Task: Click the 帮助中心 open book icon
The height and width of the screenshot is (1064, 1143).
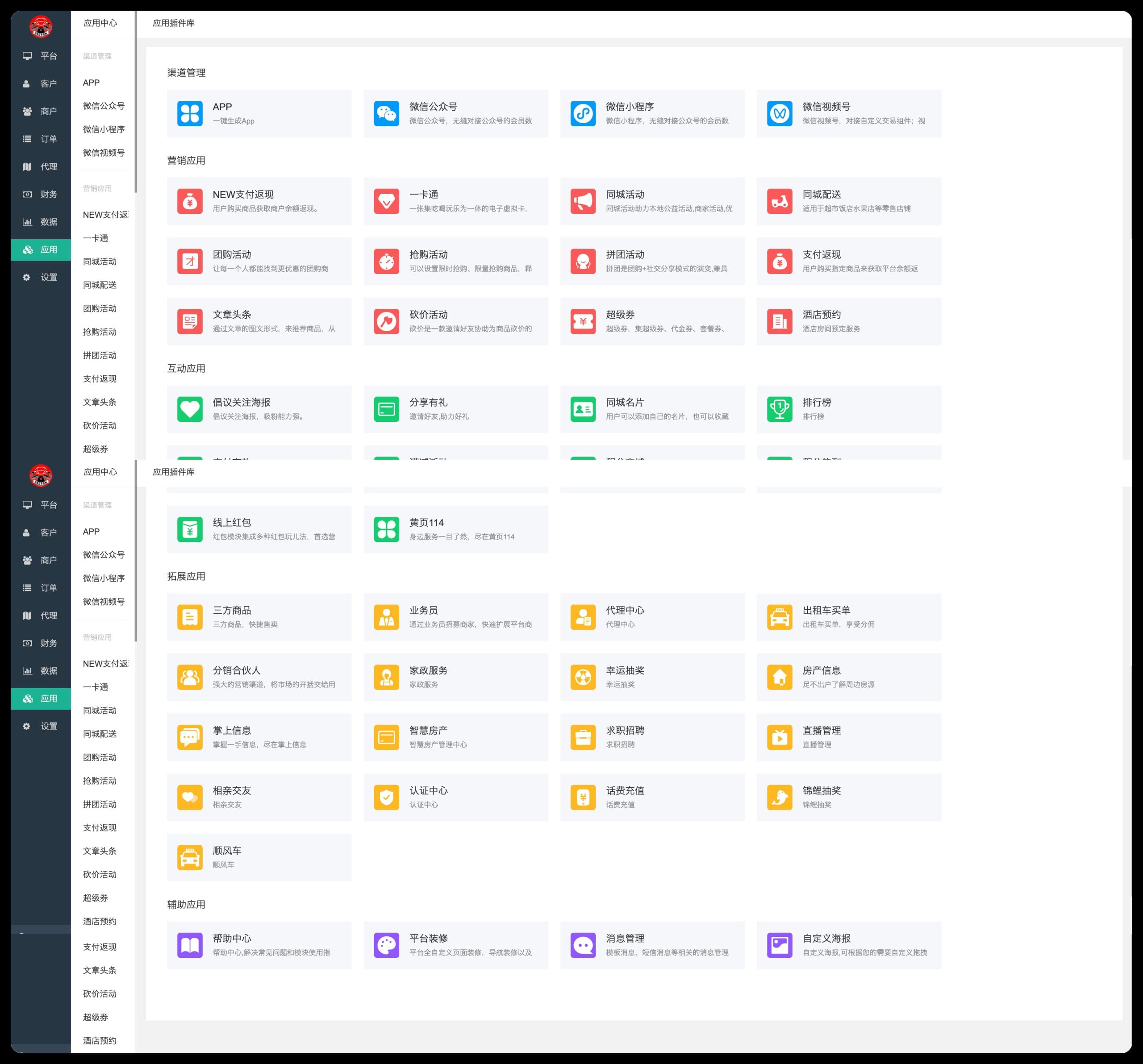Action: 190,946
